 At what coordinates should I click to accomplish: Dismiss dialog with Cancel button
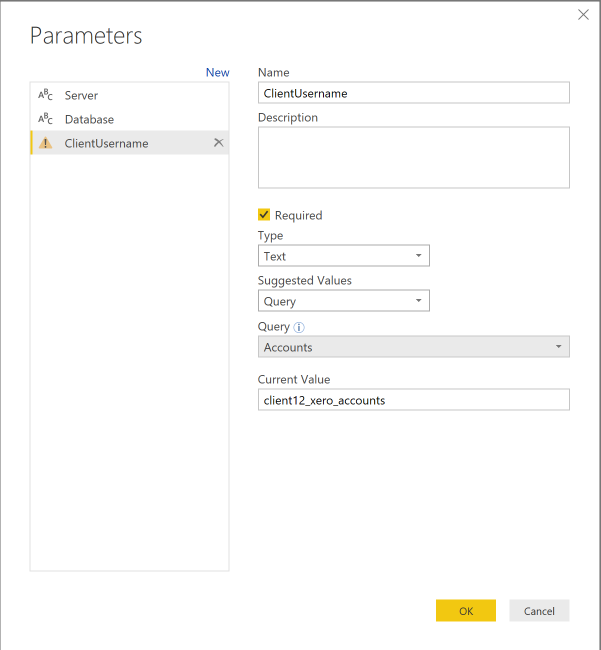[x=539, y=610]
